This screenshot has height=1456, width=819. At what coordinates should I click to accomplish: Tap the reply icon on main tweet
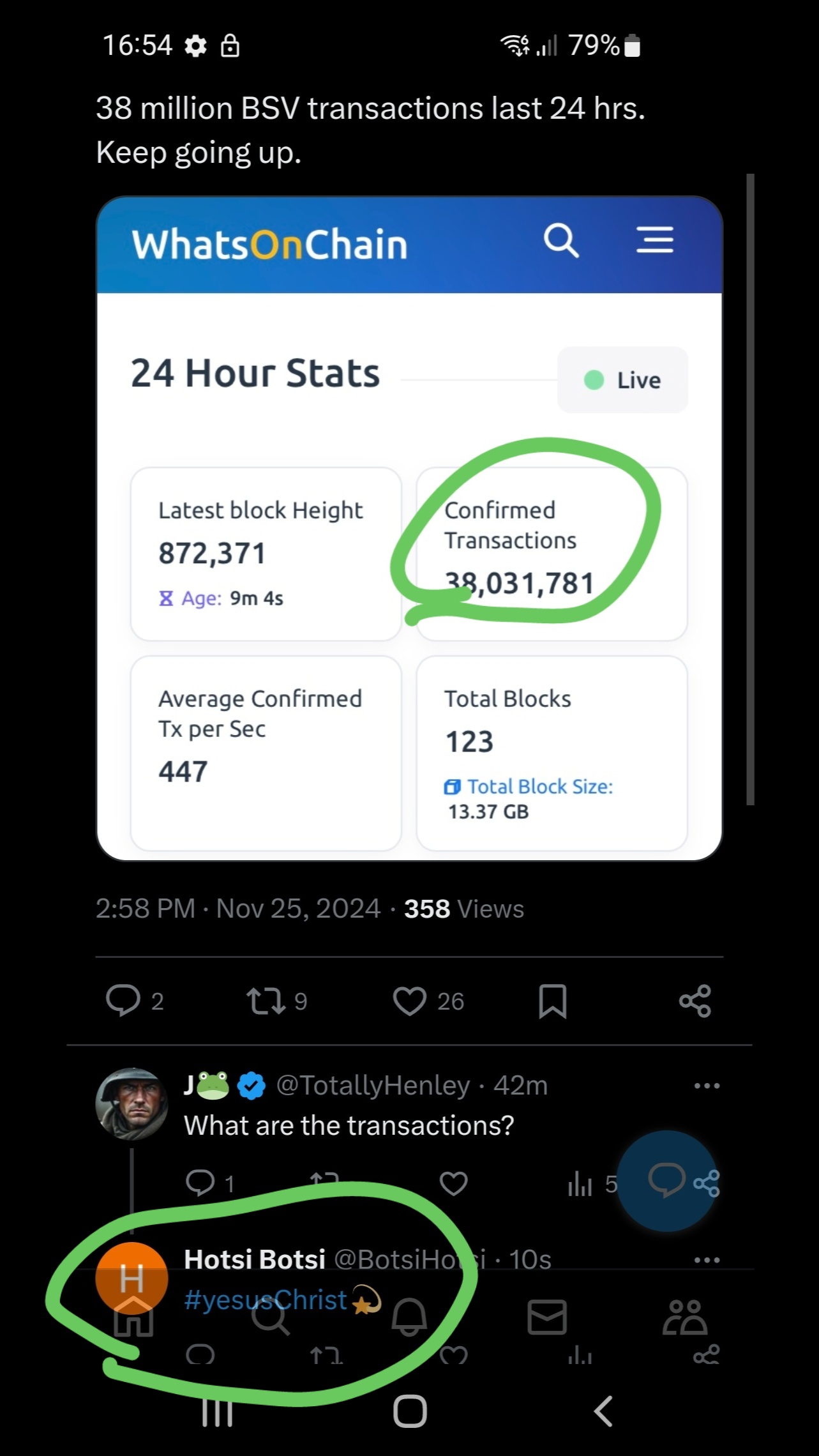pos(123,1001)
